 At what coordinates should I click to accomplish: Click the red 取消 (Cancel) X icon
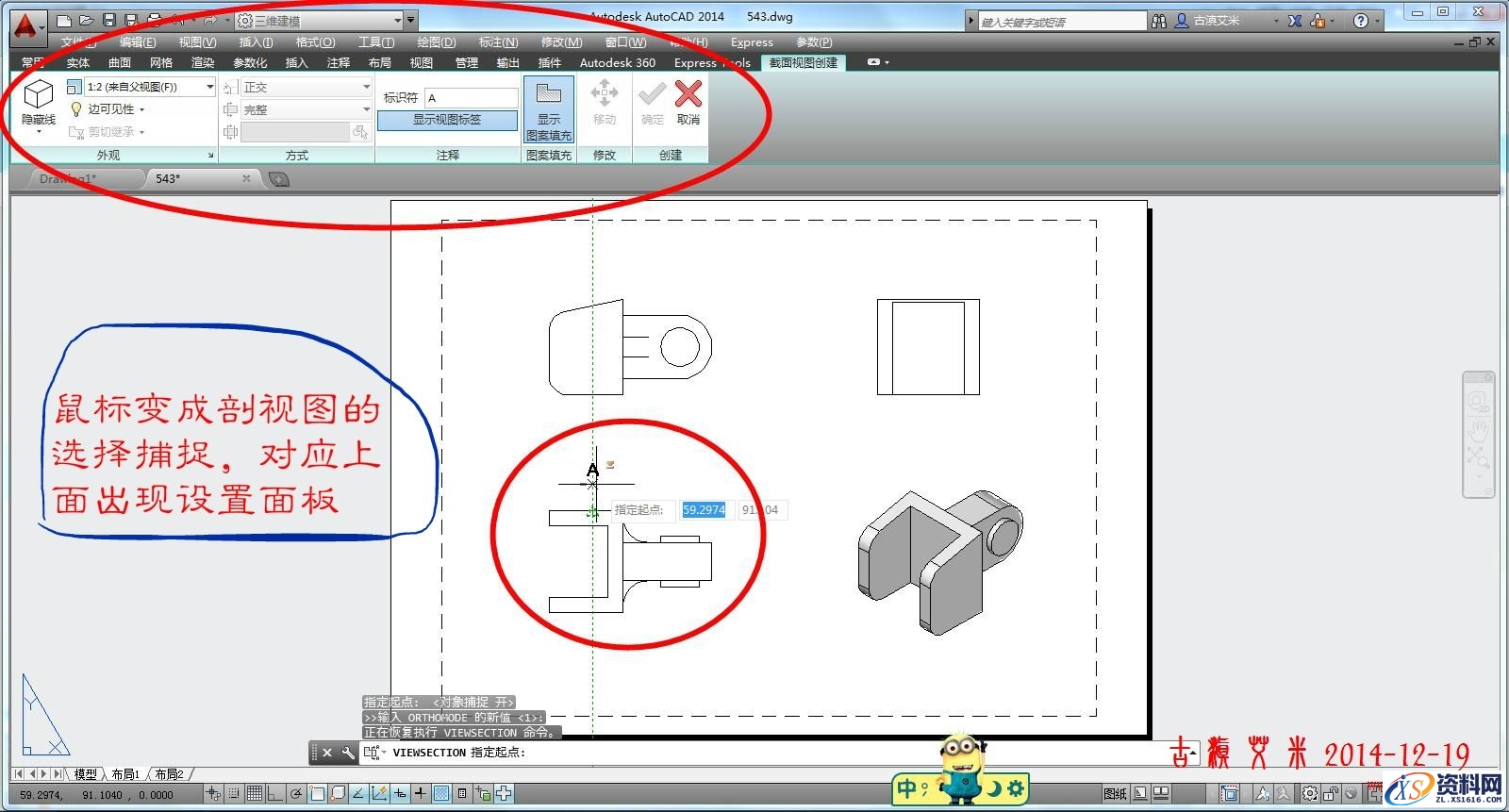tap(688, 95)
